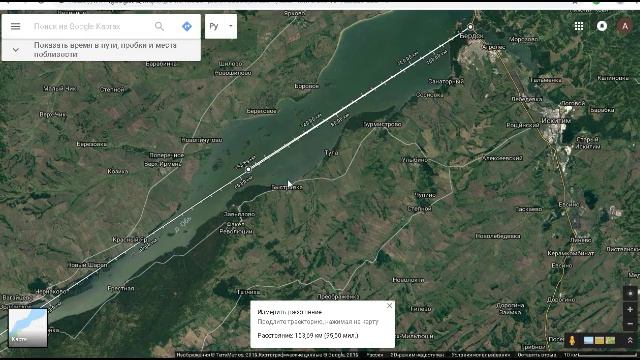Click the distance result text in the popup
Viewport: 640px width, 360px height.
pos(308,336)
